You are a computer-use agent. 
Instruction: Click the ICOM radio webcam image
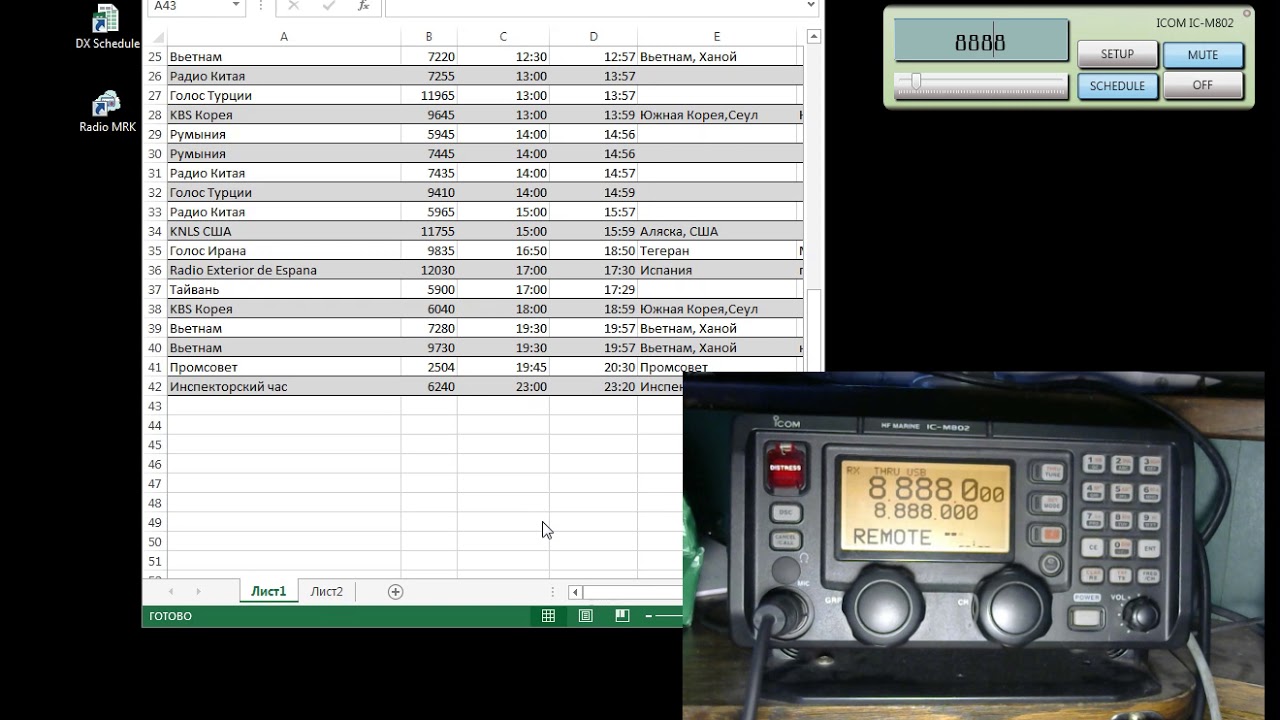973,546
